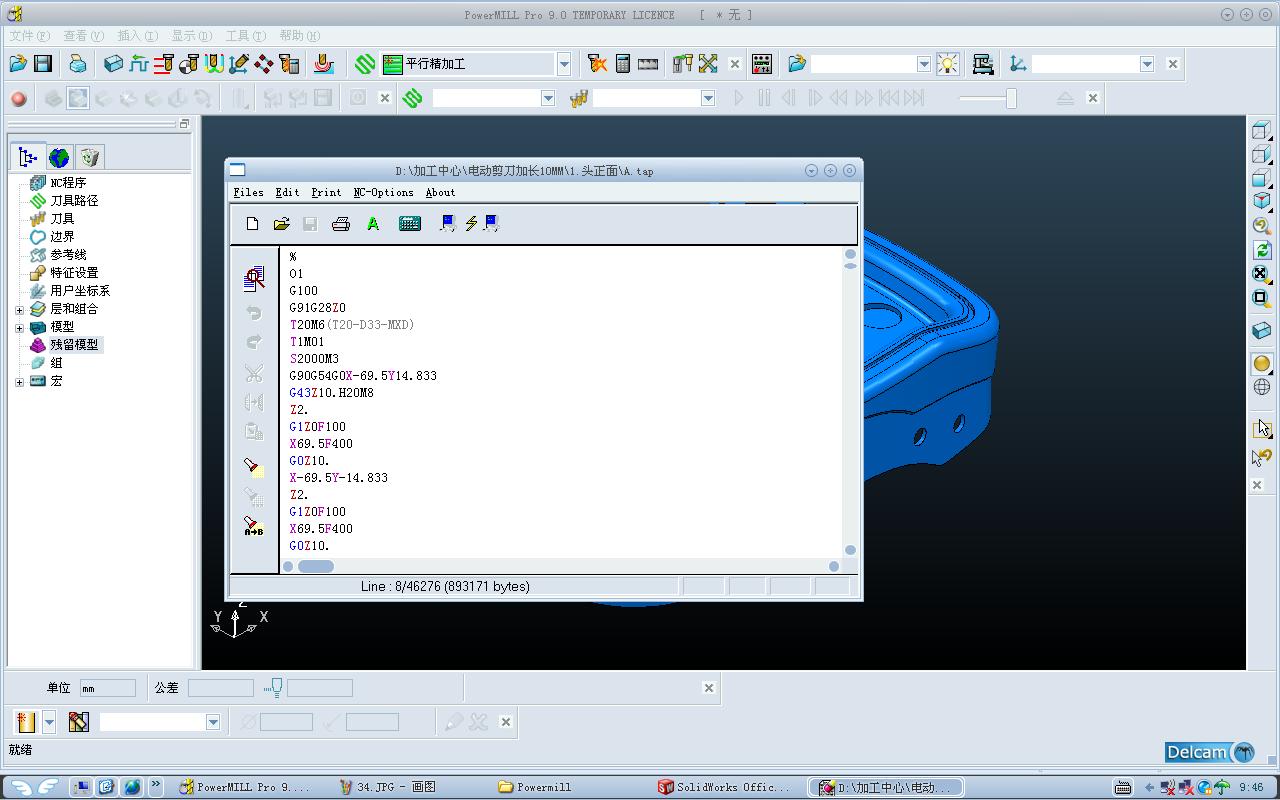Click the lightning bolt transfer icon
Screen dimensions: 1280x800
pyautogui.click(x=470, y=224)
